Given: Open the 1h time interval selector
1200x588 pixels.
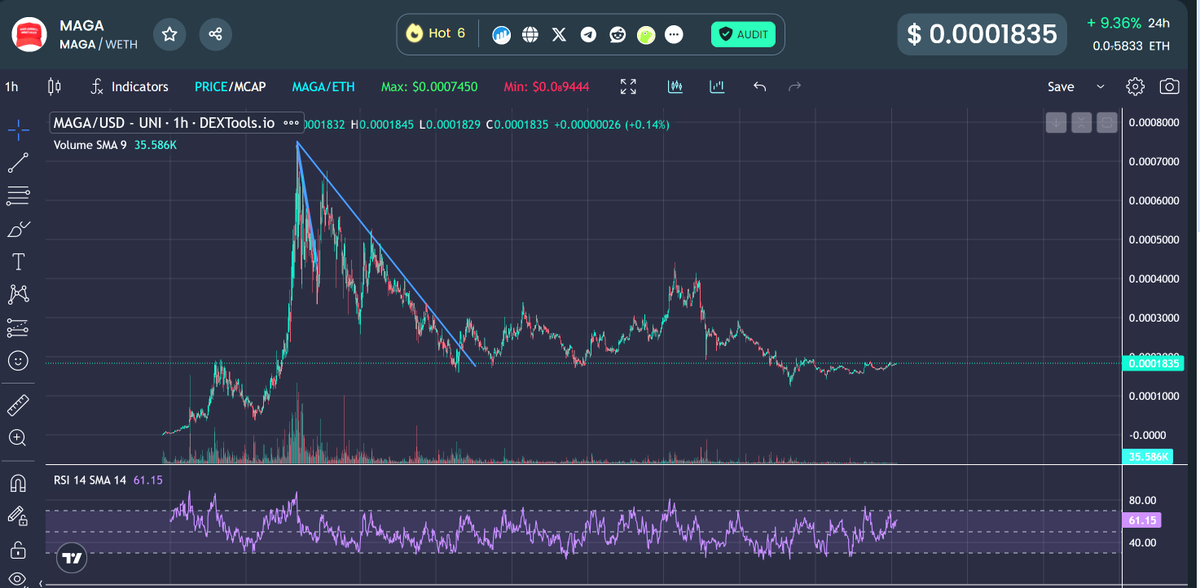Looking at the screenshot, I should click(11, 87).
